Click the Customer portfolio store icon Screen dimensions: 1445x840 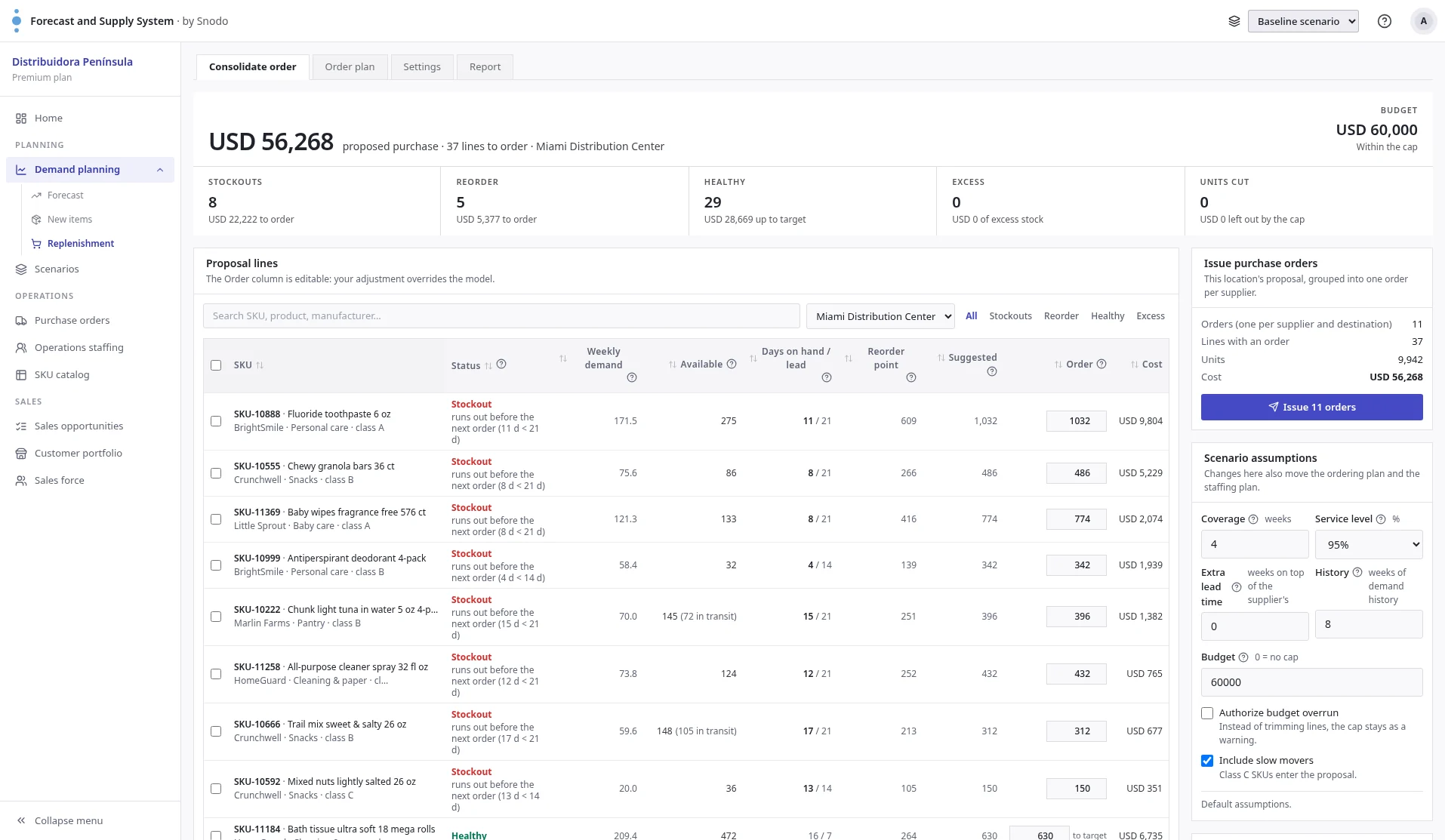pyautogui.click(x=21, y=454)
